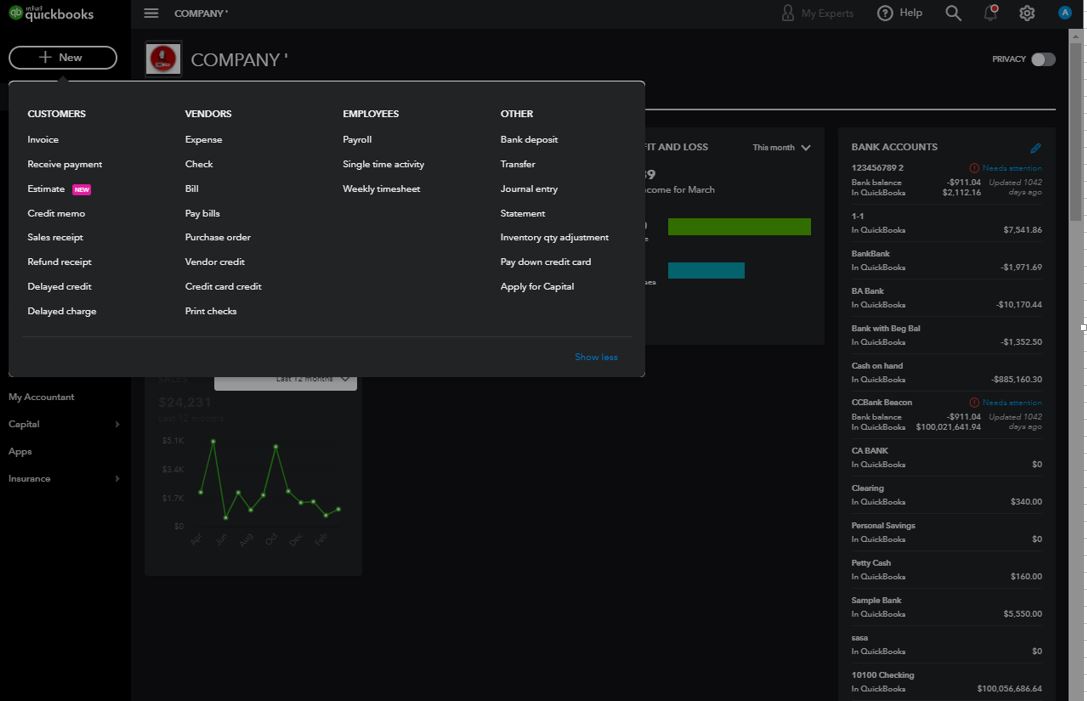Expand the Capital sidebar submenu

tap(117, 424)
